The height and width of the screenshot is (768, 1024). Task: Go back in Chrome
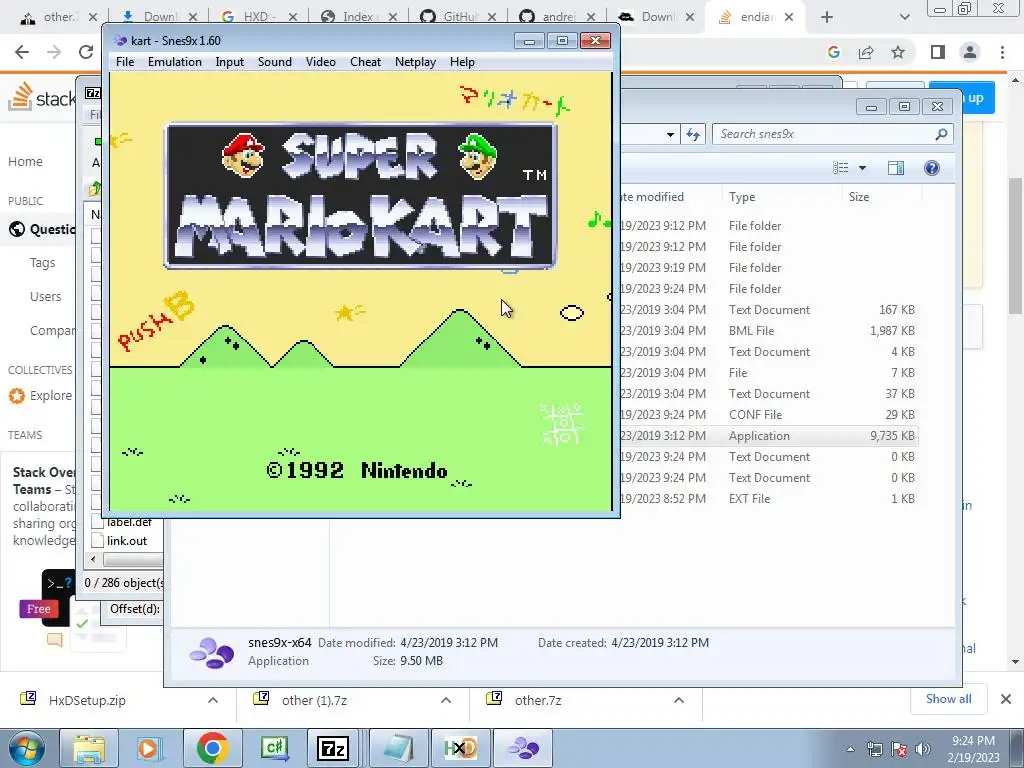pyautogui.click(x=22, y=52)
